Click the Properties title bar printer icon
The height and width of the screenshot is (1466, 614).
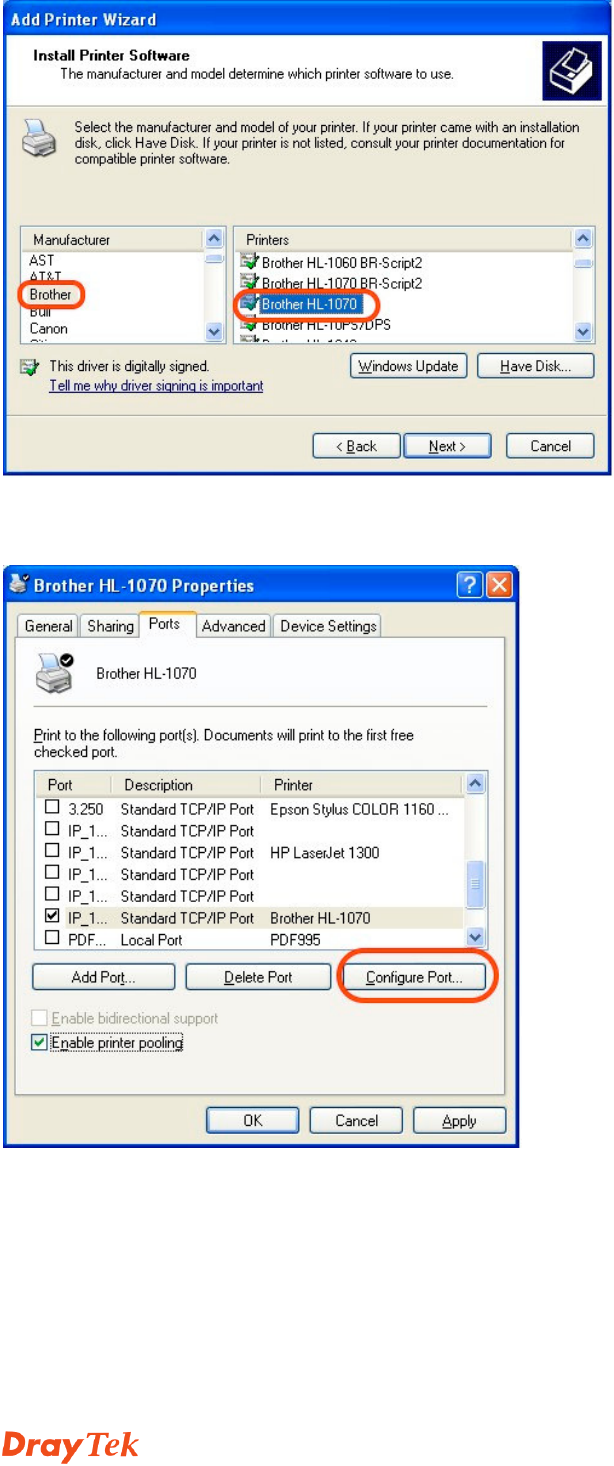pyautogui.click(x=19, y=584)
